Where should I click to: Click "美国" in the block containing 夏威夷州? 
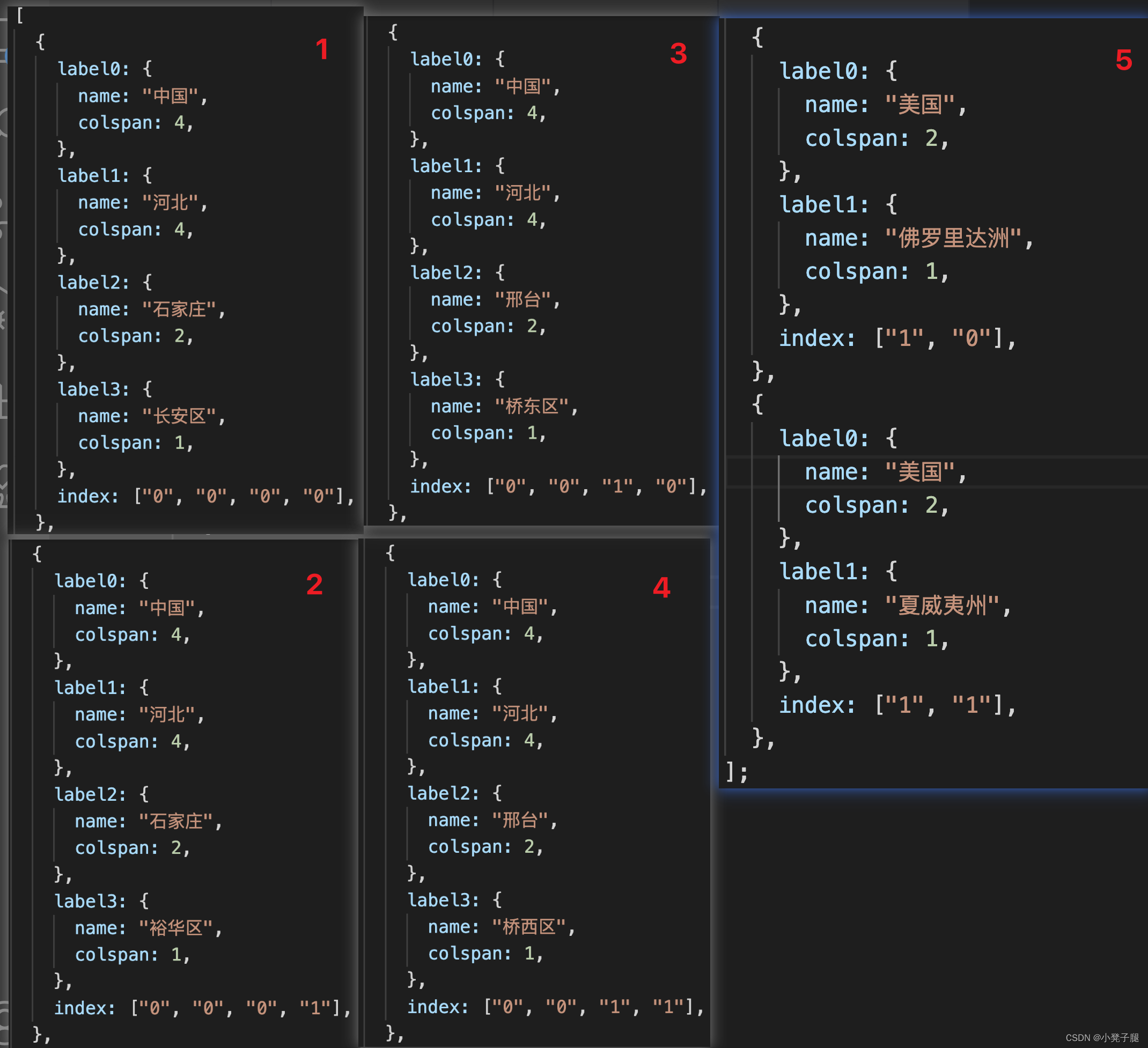[919, 472]
